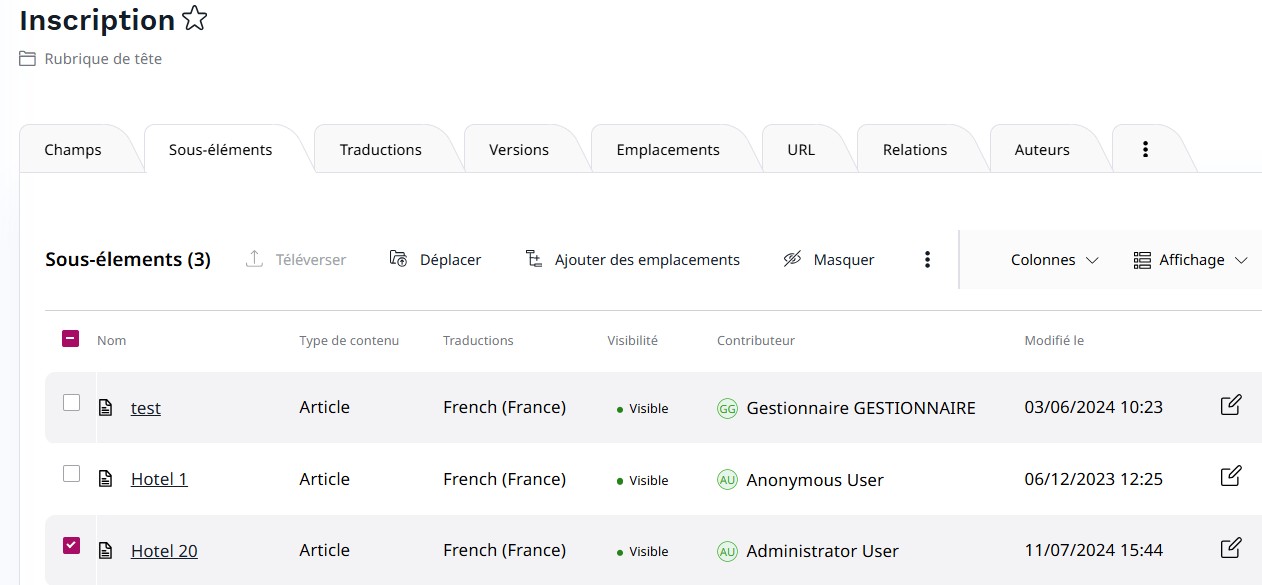The height and width of the screenshot is (585, 1262).
Task: Open the more tabs three-dot menu
Action: tap(1145, 149)
